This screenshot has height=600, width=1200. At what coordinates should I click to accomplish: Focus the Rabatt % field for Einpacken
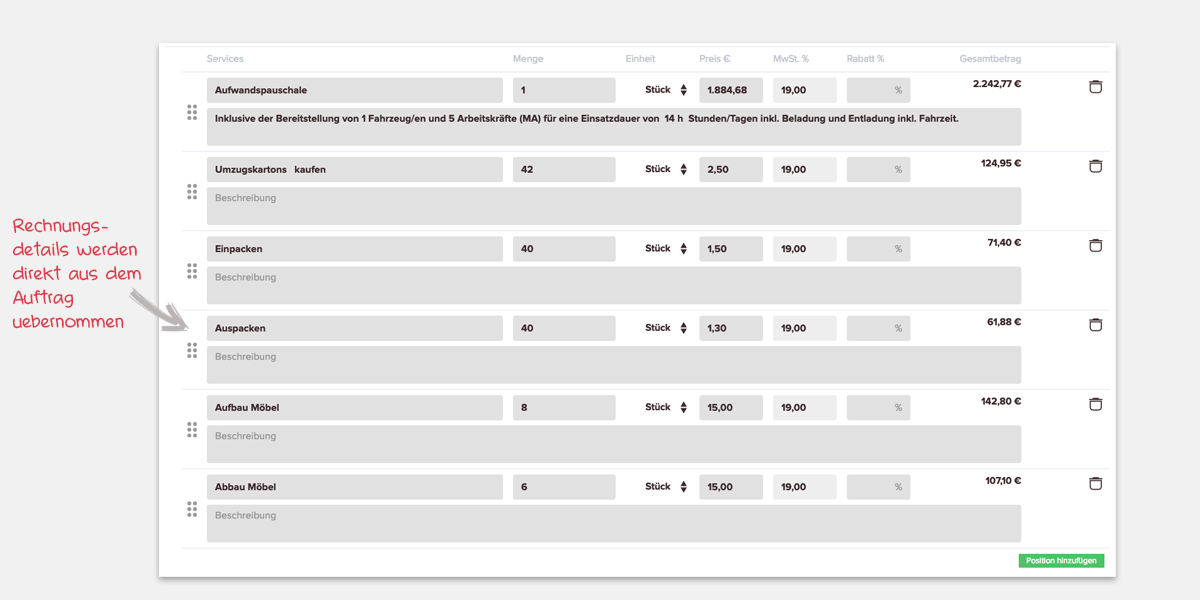pyautogui.click(x=878, y=249)
